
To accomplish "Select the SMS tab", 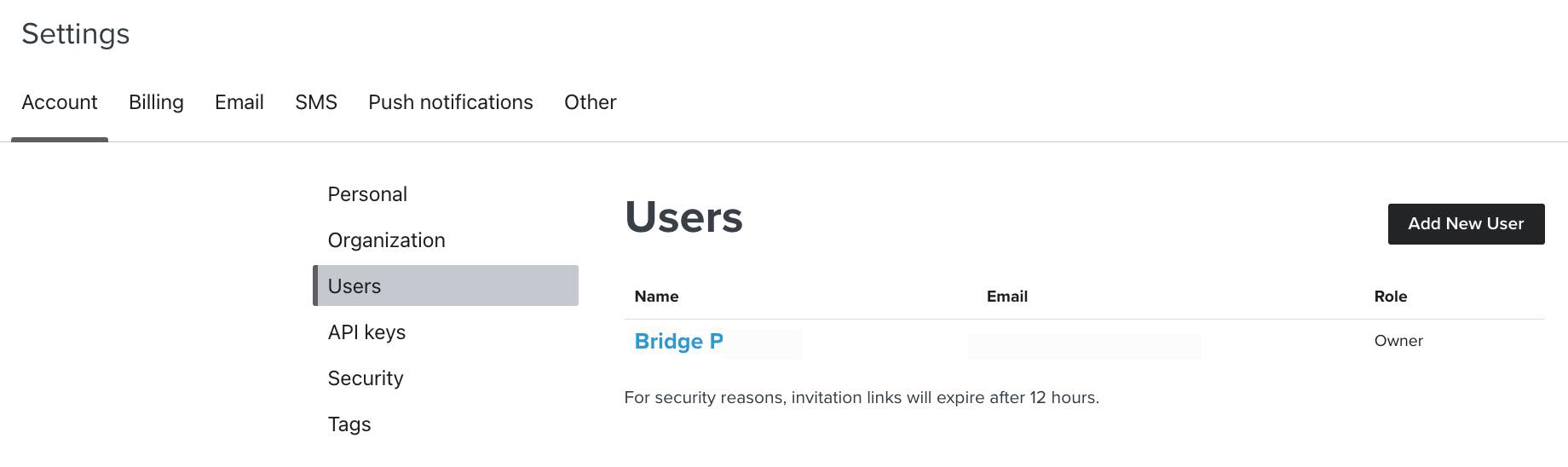I will 316,102.
